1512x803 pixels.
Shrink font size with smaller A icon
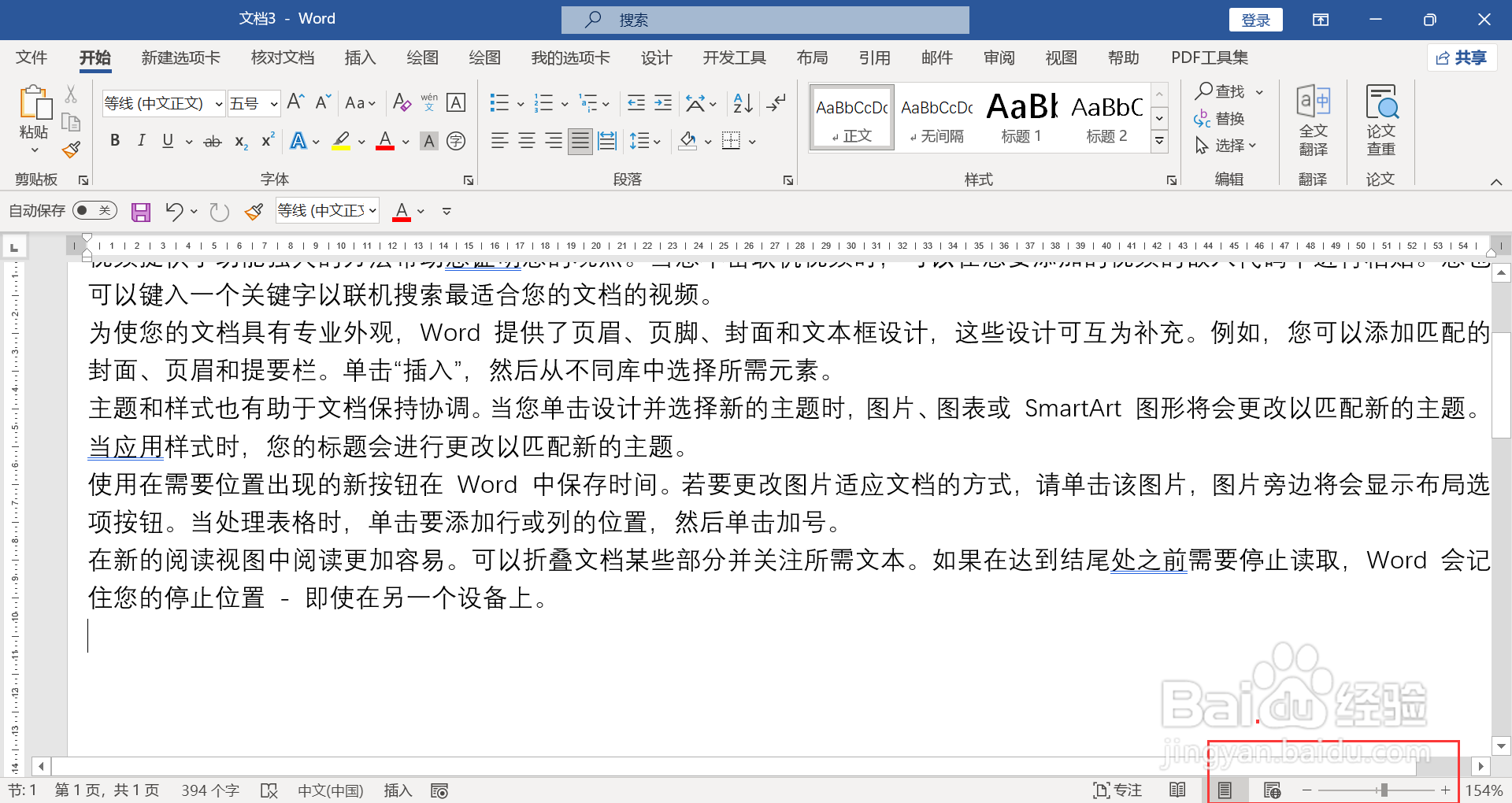click(324, 102)
